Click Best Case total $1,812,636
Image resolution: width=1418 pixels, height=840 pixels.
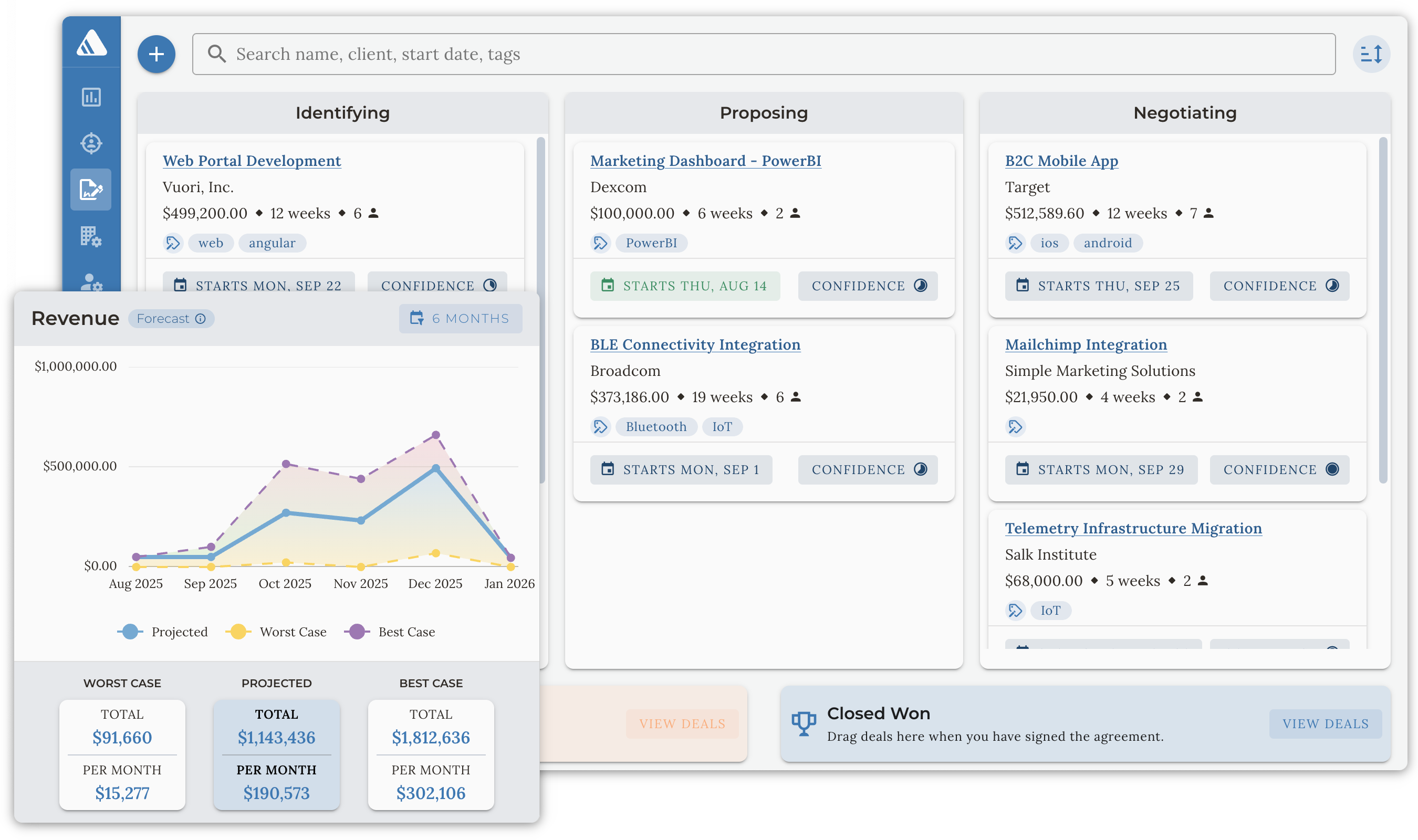click(x=431, y=738)
